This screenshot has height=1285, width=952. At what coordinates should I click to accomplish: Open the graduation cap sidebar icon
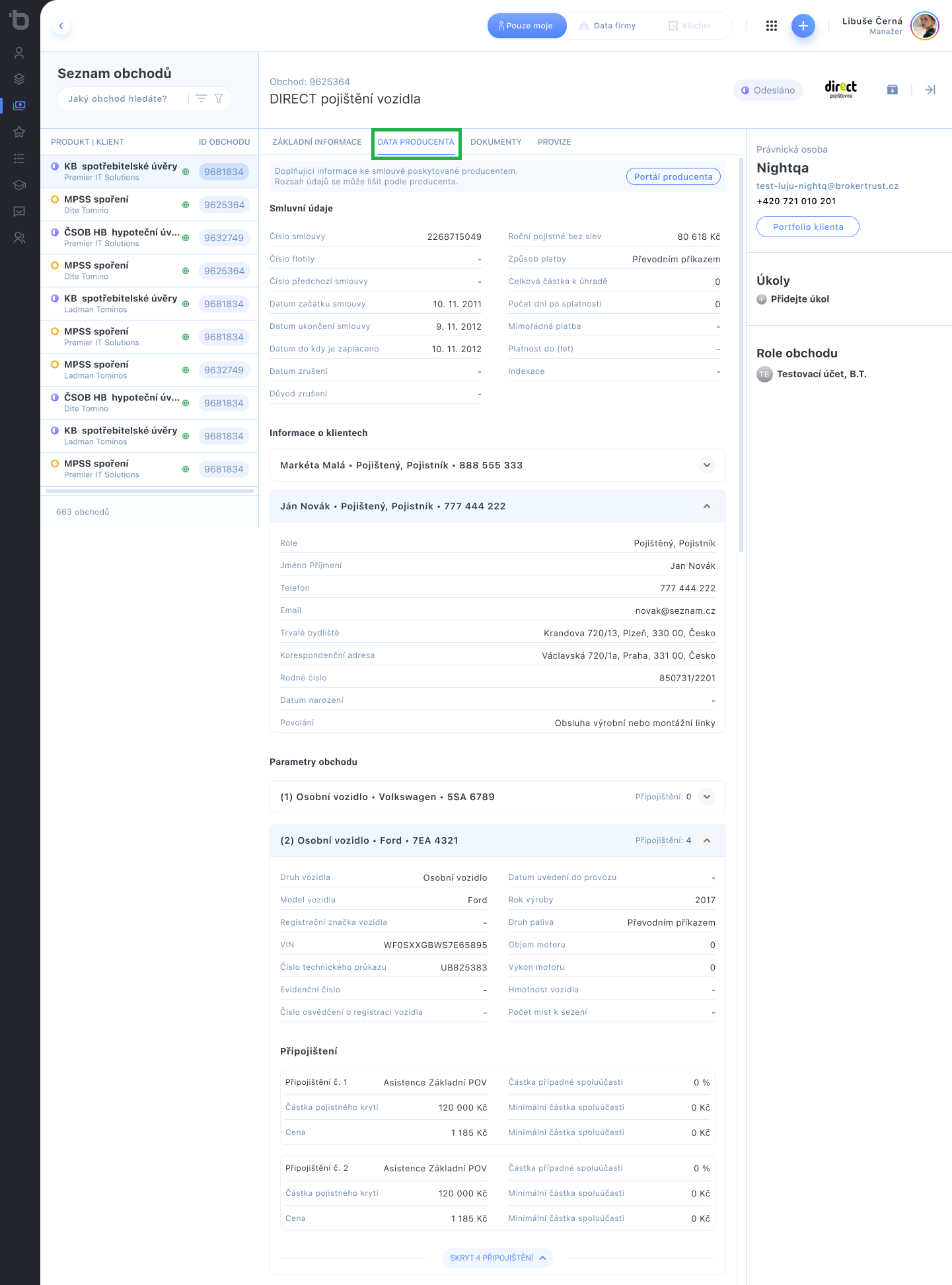point(19,185)
